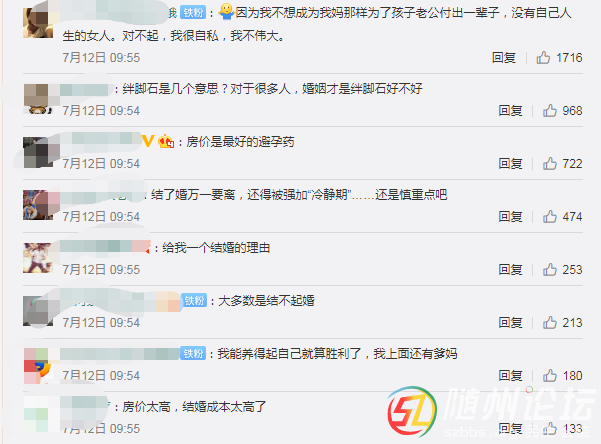
Task: Like the 房价是最好的避孕药 comment
Action: coord(550,163)
